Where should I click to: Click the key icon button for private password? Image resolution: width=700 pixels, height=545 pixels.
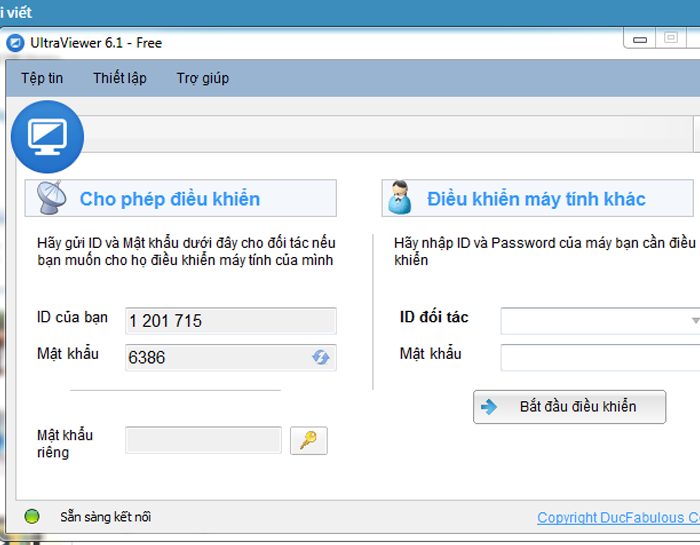click(308, 441)
